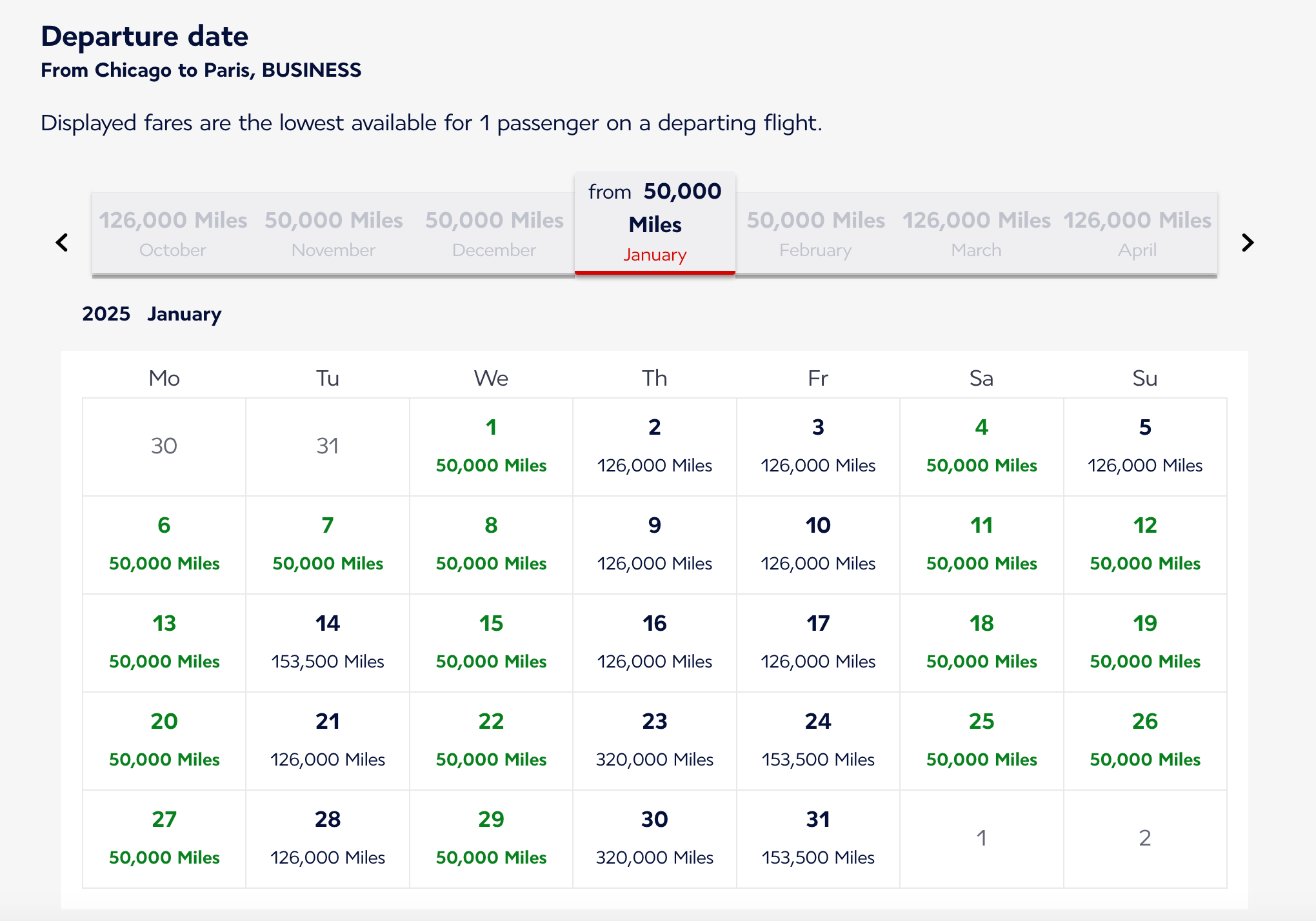Click the currently selected January tab

tap(654, 223)
